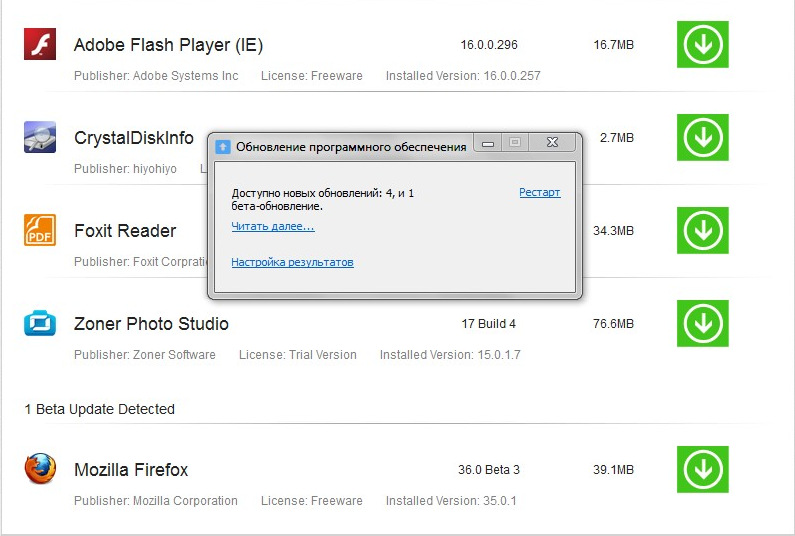
Task: Click the Mozilla Firefox globe icon
Action: [40, 469]
